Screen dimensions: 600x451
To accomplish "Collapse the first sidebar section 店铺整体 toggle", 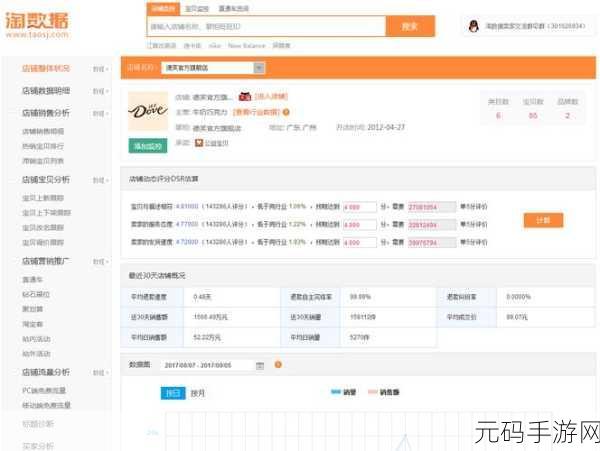I will pyautogui.click(x=101, y=69).
